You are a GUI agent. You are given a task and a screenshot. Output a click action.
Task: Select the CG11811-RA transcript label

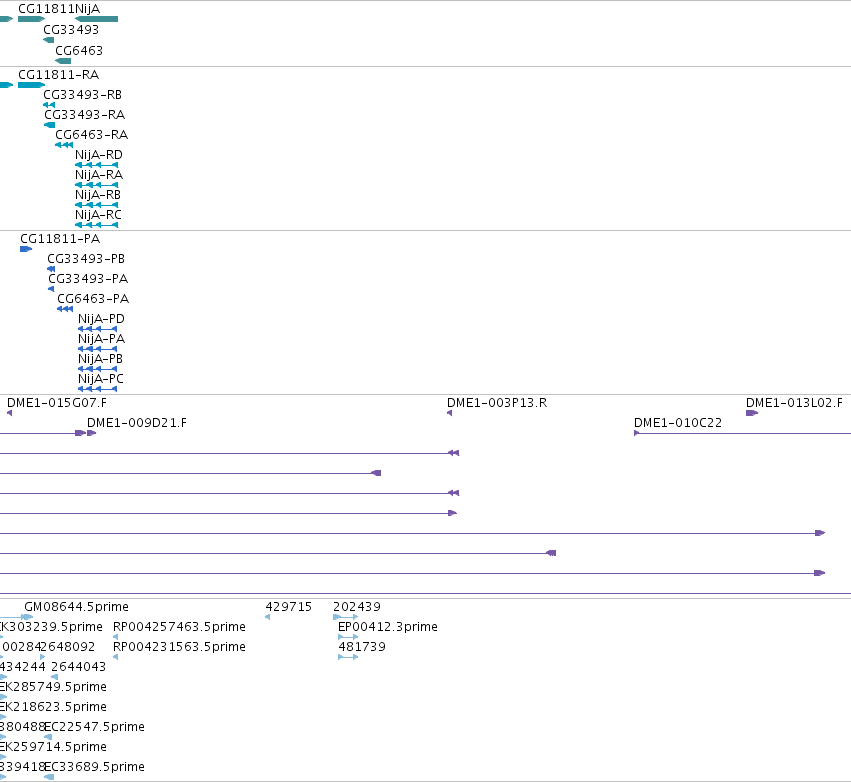pyautogui.click(x=59, y=75)
